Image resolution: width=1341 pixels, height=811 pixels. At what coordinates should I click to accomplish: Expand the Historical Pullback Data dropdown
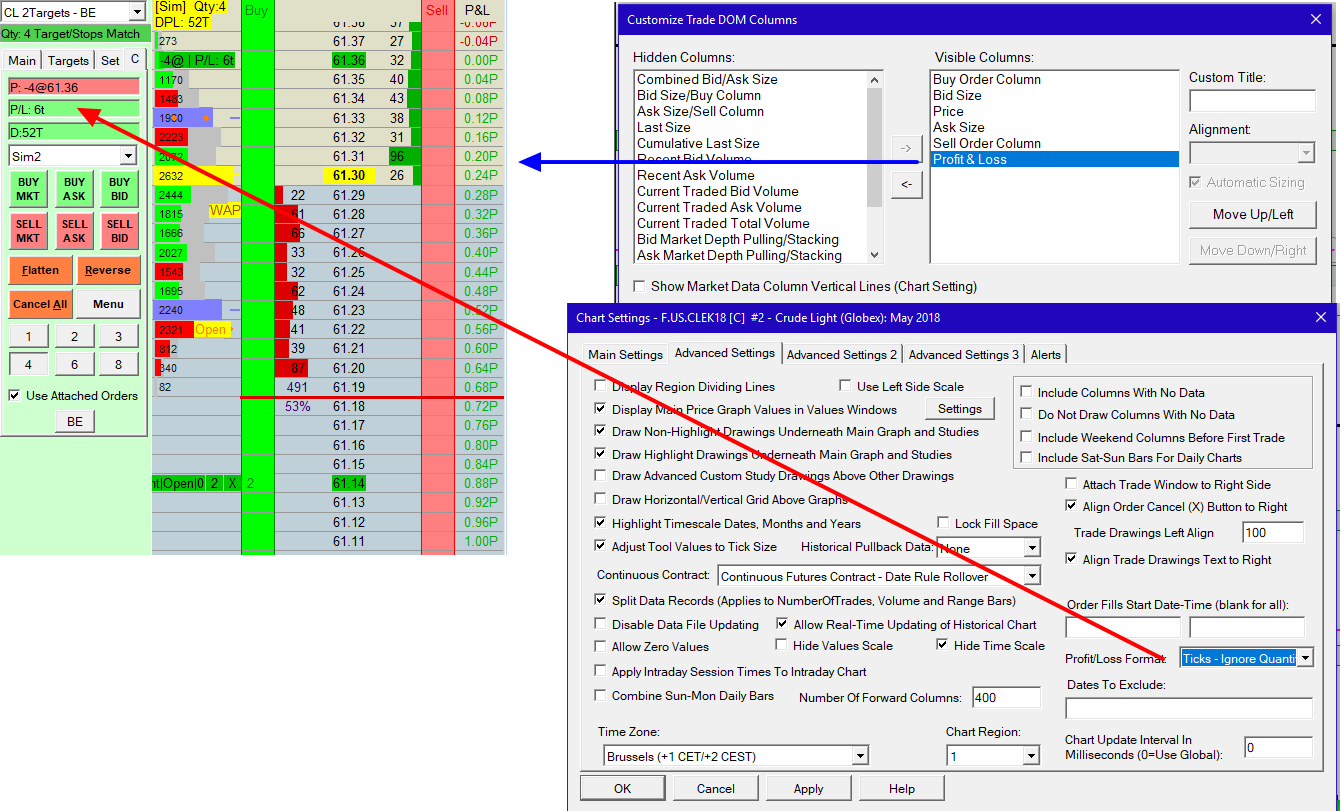(1032, 548)
